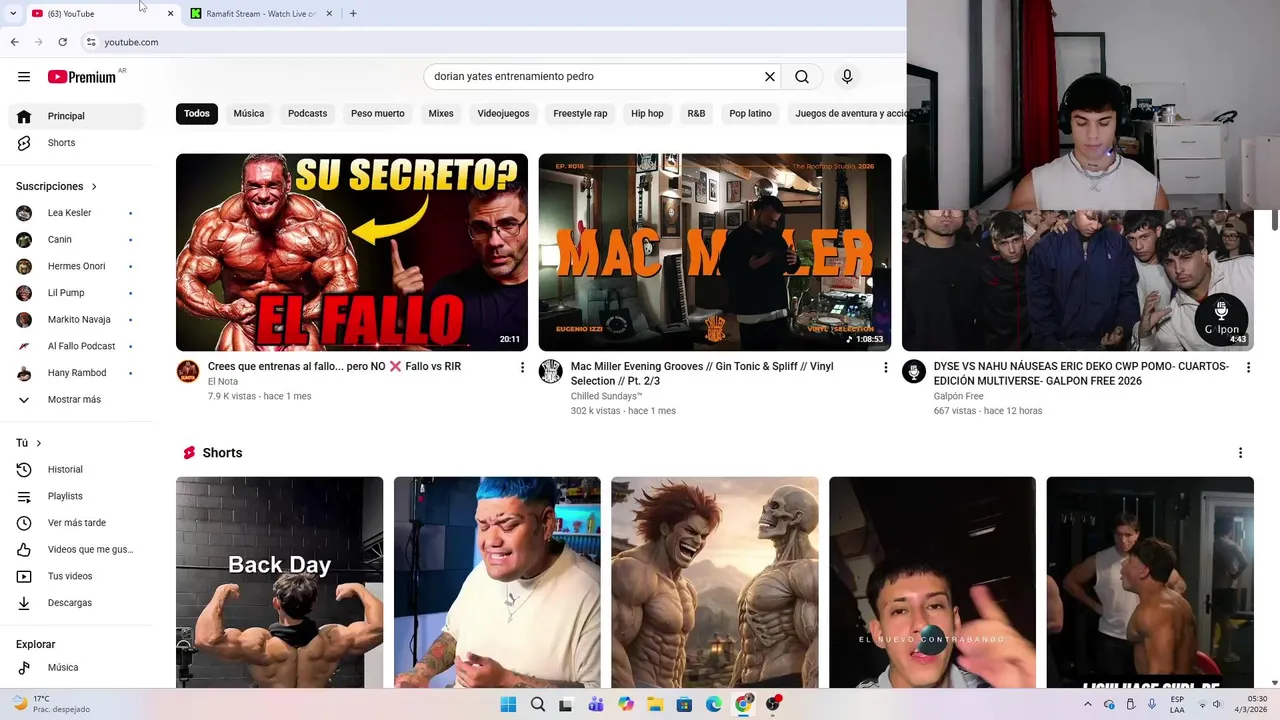Select the R&B filter chip
Image resolution: width=1280 pixels, height=720 pixels.
[696, 114]
